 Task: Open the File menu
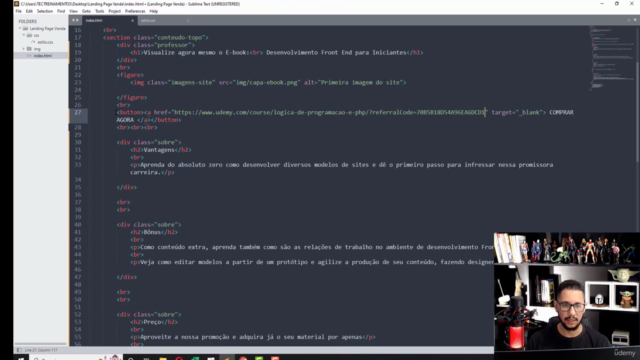pos(18,11)
